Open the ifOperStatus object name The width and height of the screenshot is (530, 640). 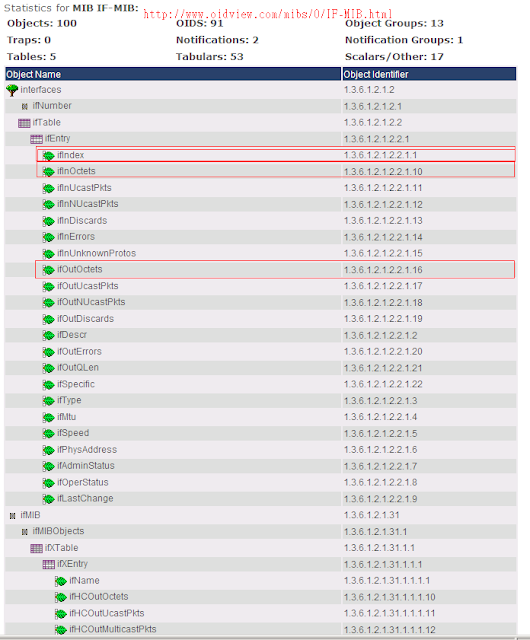click(82, 482)
